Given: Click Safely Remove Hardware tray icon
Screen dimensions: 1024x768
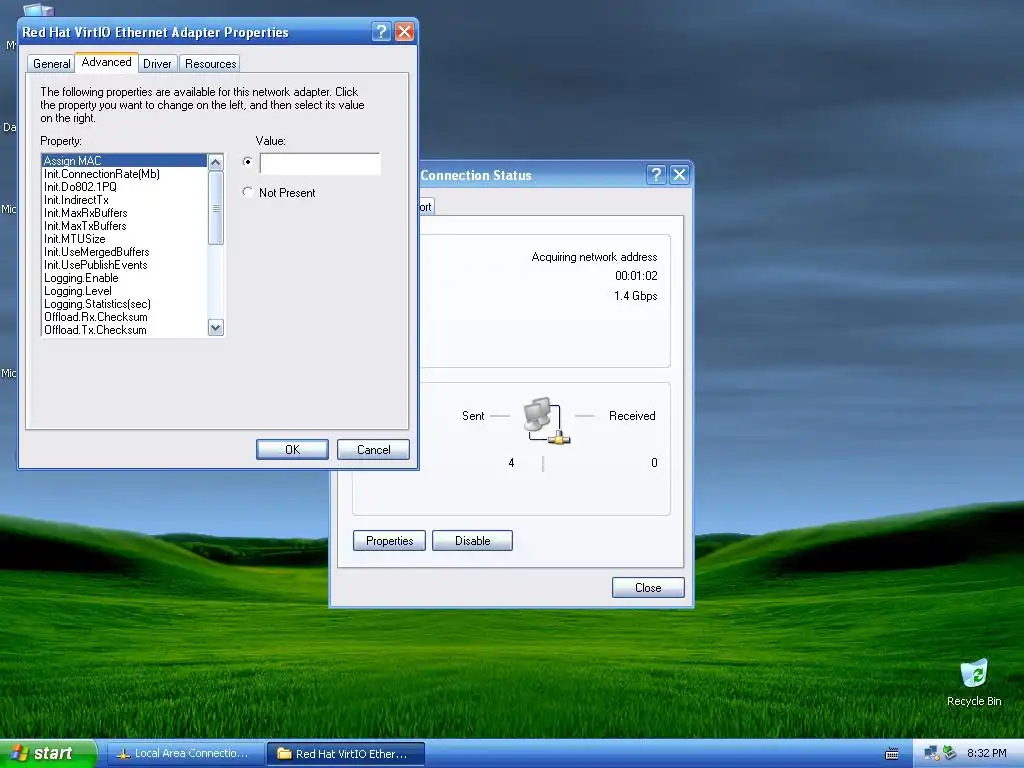Looking at the screenshot, I should [949, 753].
